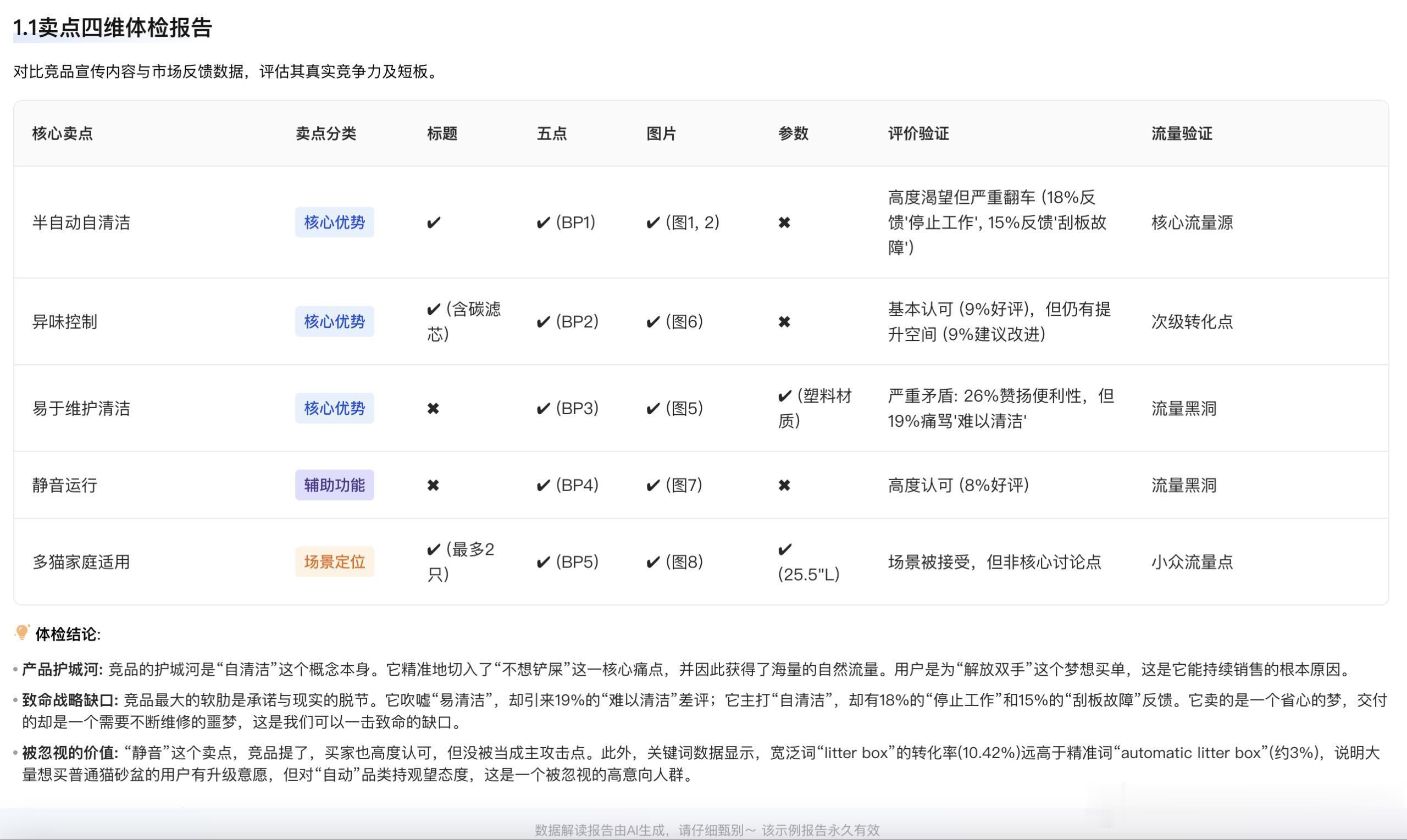Click the 数据解读报告由AI生成 footer notice
This screenshot has height=840, width=1407.
pos(707,830)
